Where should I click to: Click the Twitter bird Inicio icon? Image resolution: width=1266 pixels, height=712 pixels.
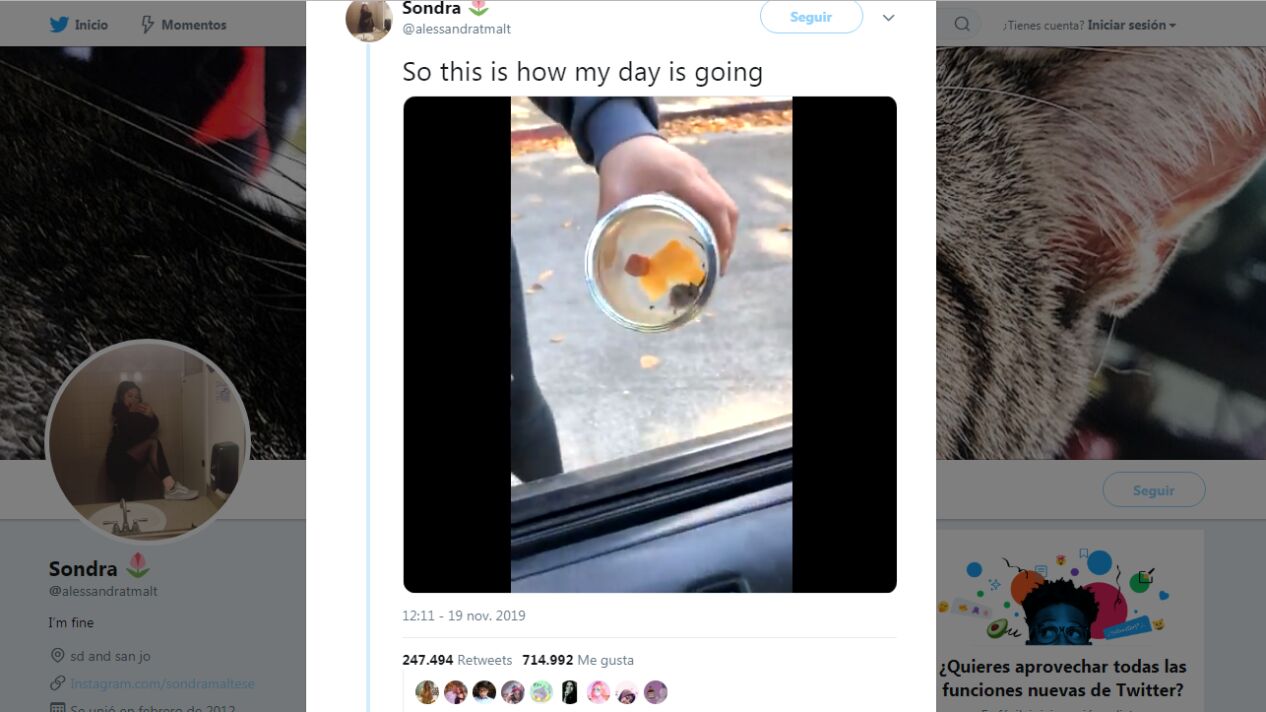pyautogui.click(x=59, y=25)
